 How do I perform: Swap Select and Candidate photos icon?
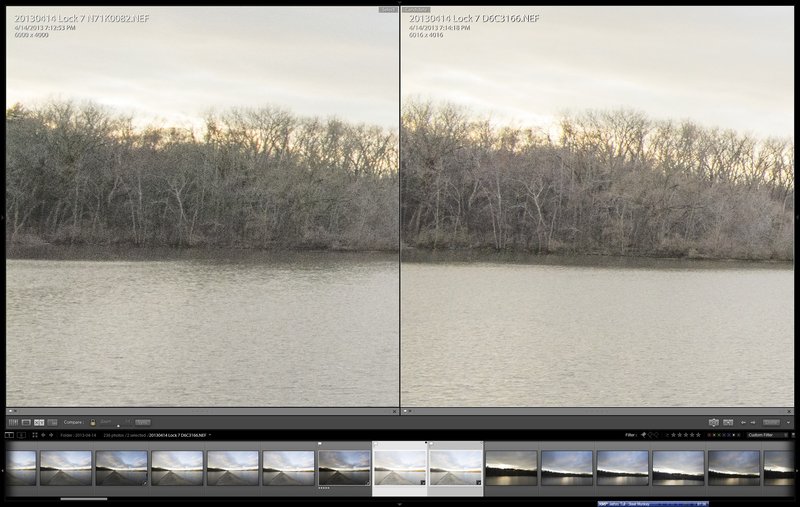pyautogui.click(x=713, y=422)
